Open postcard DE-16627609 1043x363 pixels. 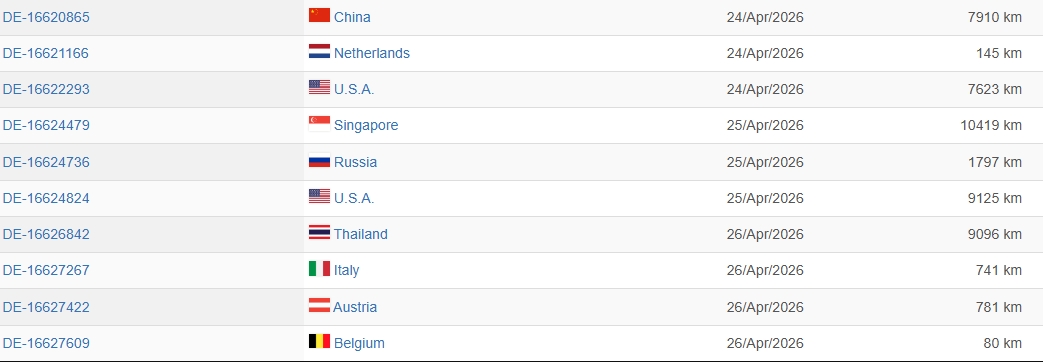pos(46,343)
